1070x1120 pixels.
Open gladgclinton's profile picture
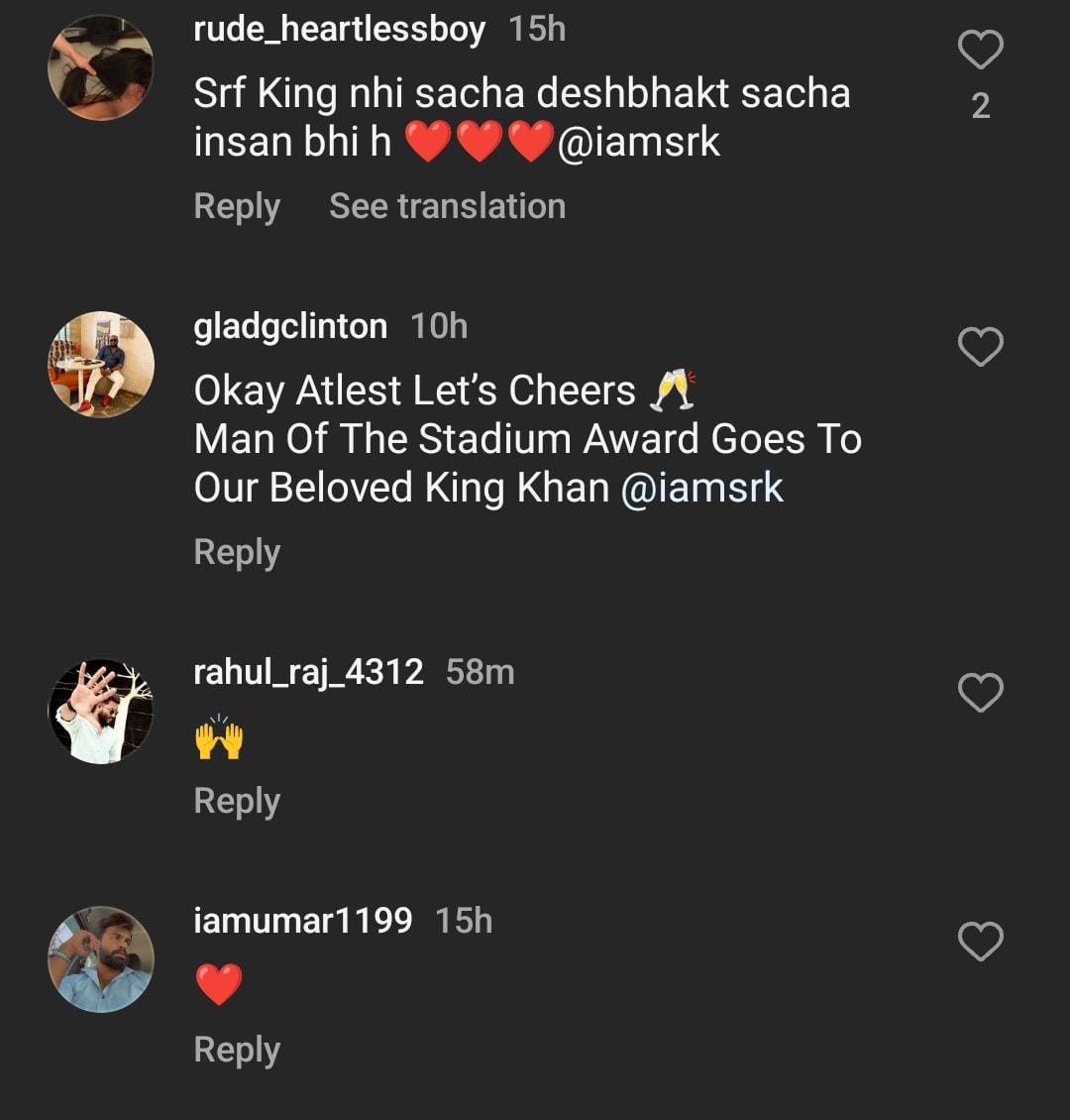pos(101,365)
